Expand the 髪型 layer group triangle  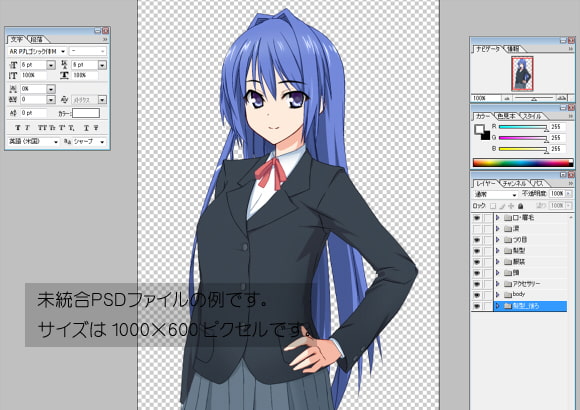tap(498, 251)
